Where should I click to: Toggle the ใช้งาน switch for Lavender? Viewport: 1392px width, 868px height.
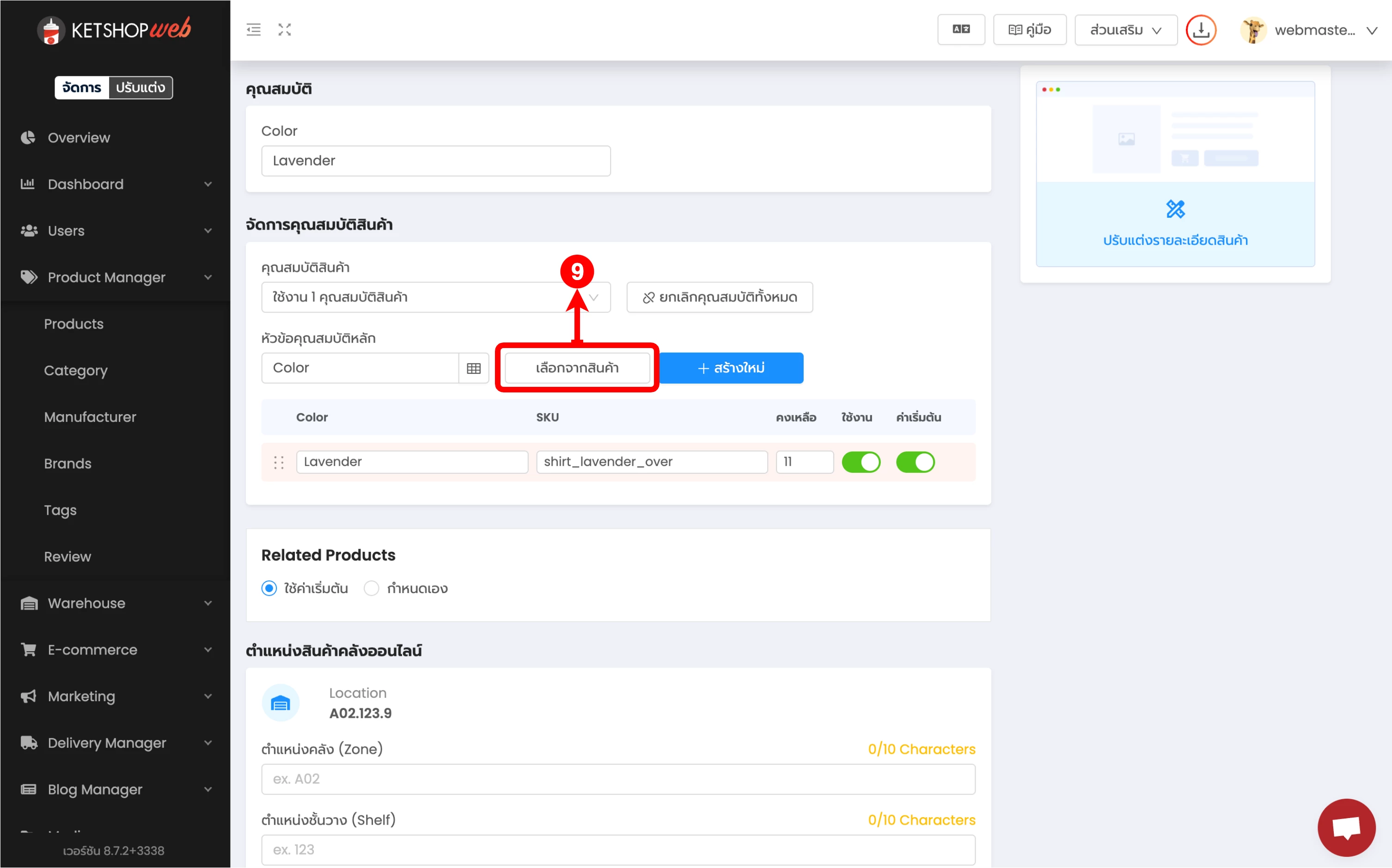tap(861, 463)
